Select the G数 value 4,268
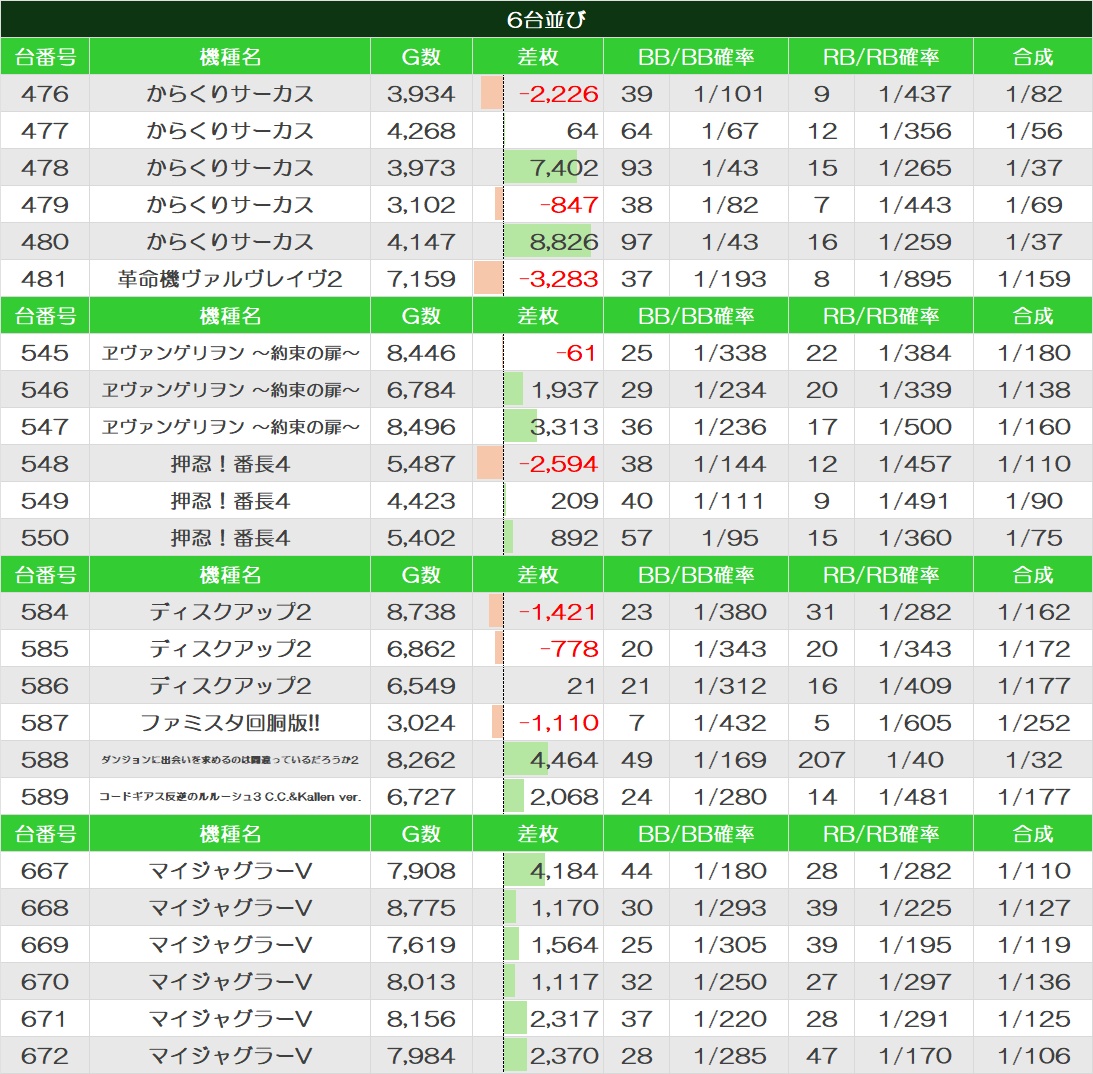 point(421,130)
